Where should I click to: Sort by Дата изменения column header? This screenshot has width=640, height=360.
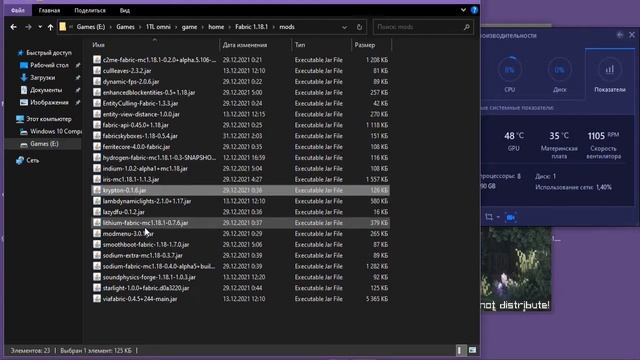click(244, 45)
